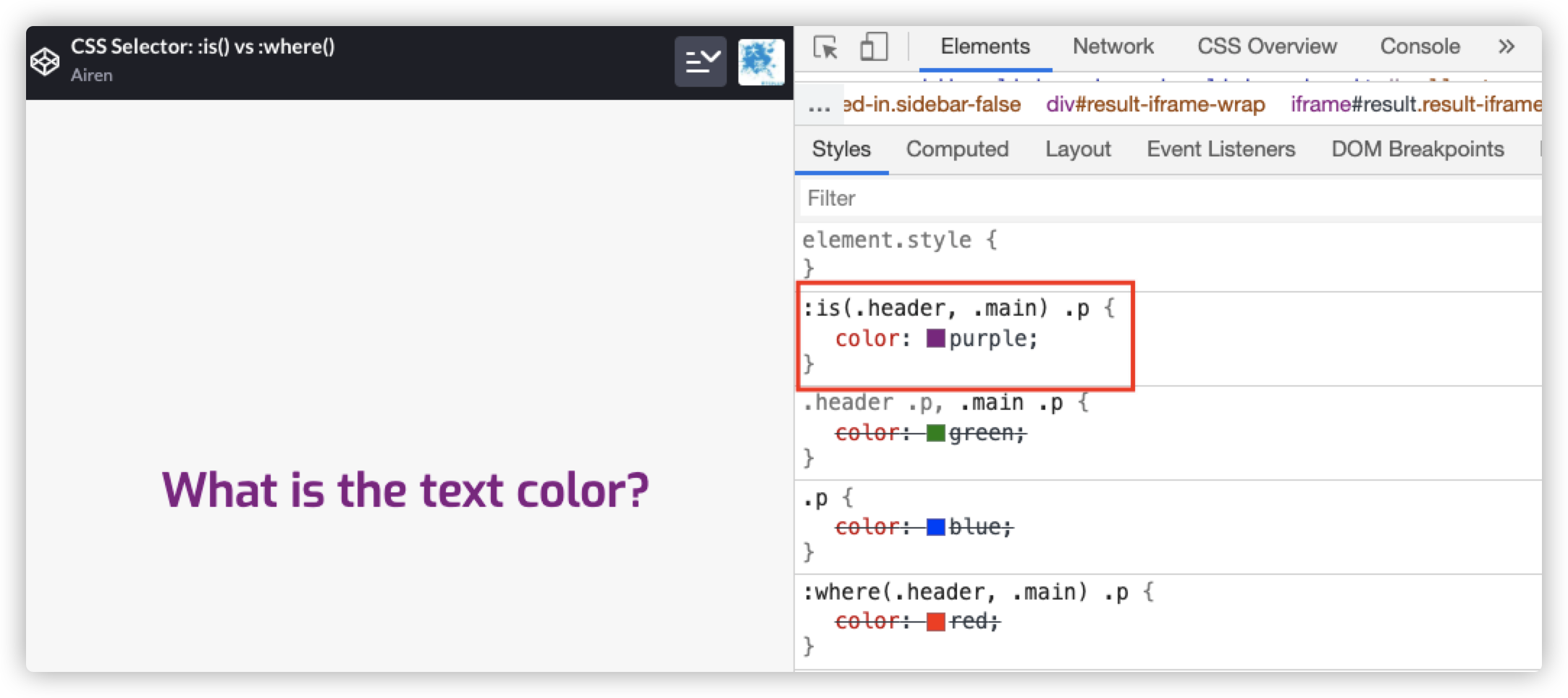Image resolution: width=1568 pixels, height=698 pixels.
Task: Switch to the Network tab
Action: click(1113, 46)
